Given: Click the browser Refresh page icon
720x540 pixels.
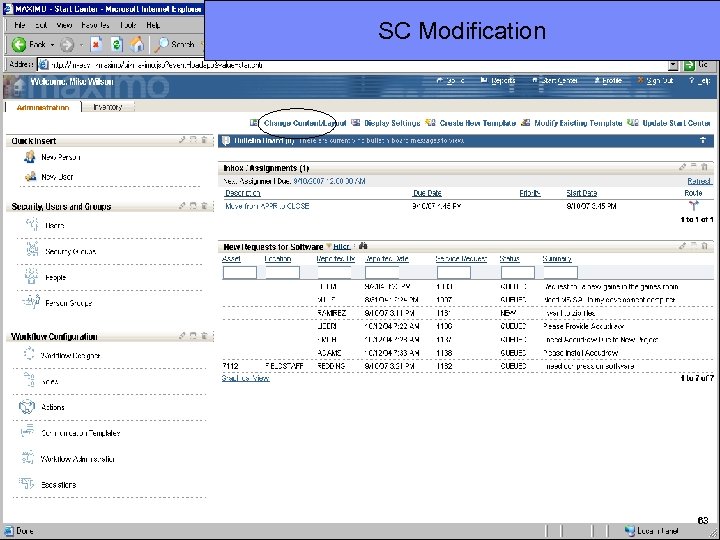Looking at the screenshot, I should pos(117,45).
